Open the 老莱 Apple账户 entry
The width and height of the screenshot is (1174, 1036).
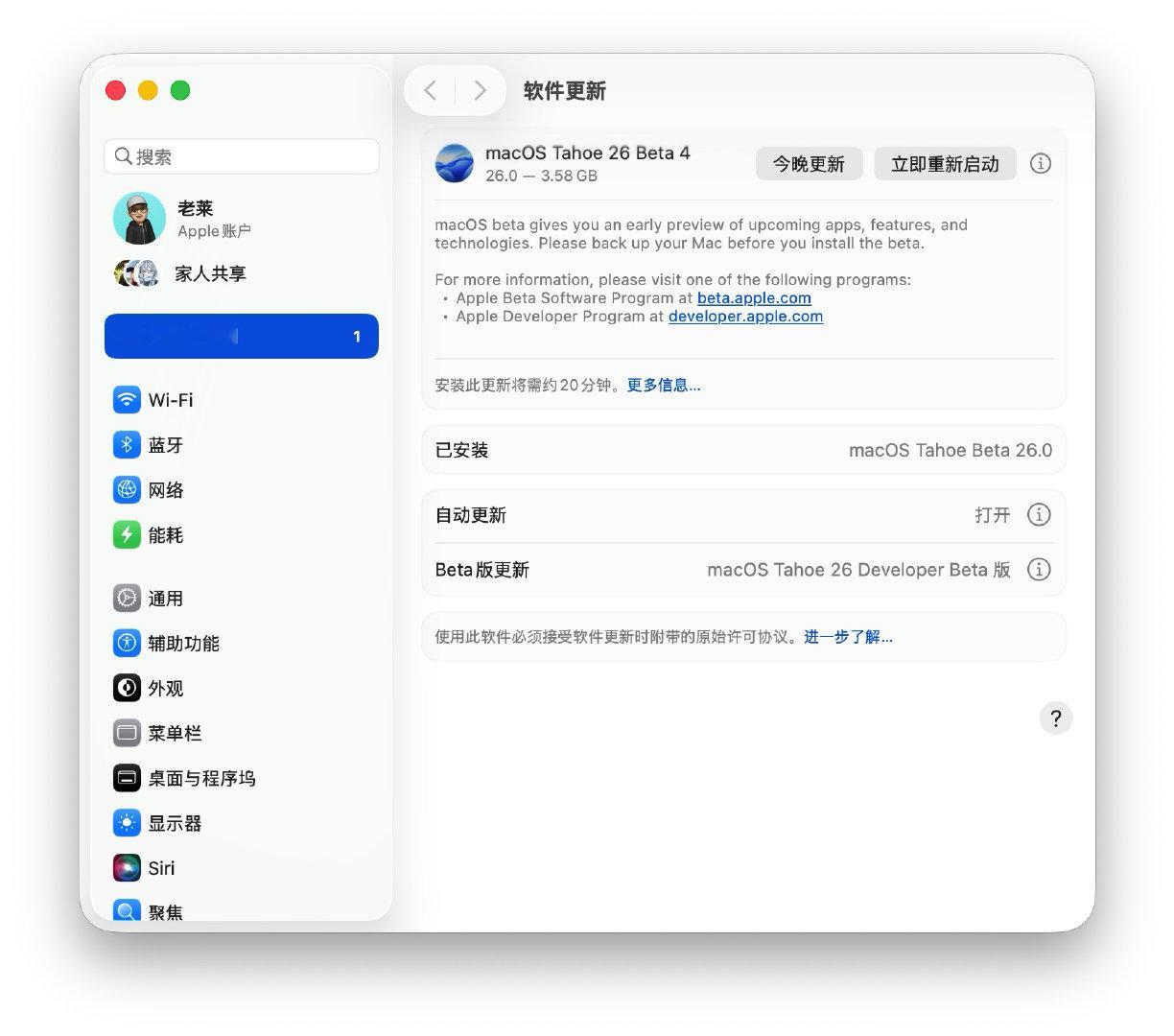pyautogui.click(x=242, y=219)
